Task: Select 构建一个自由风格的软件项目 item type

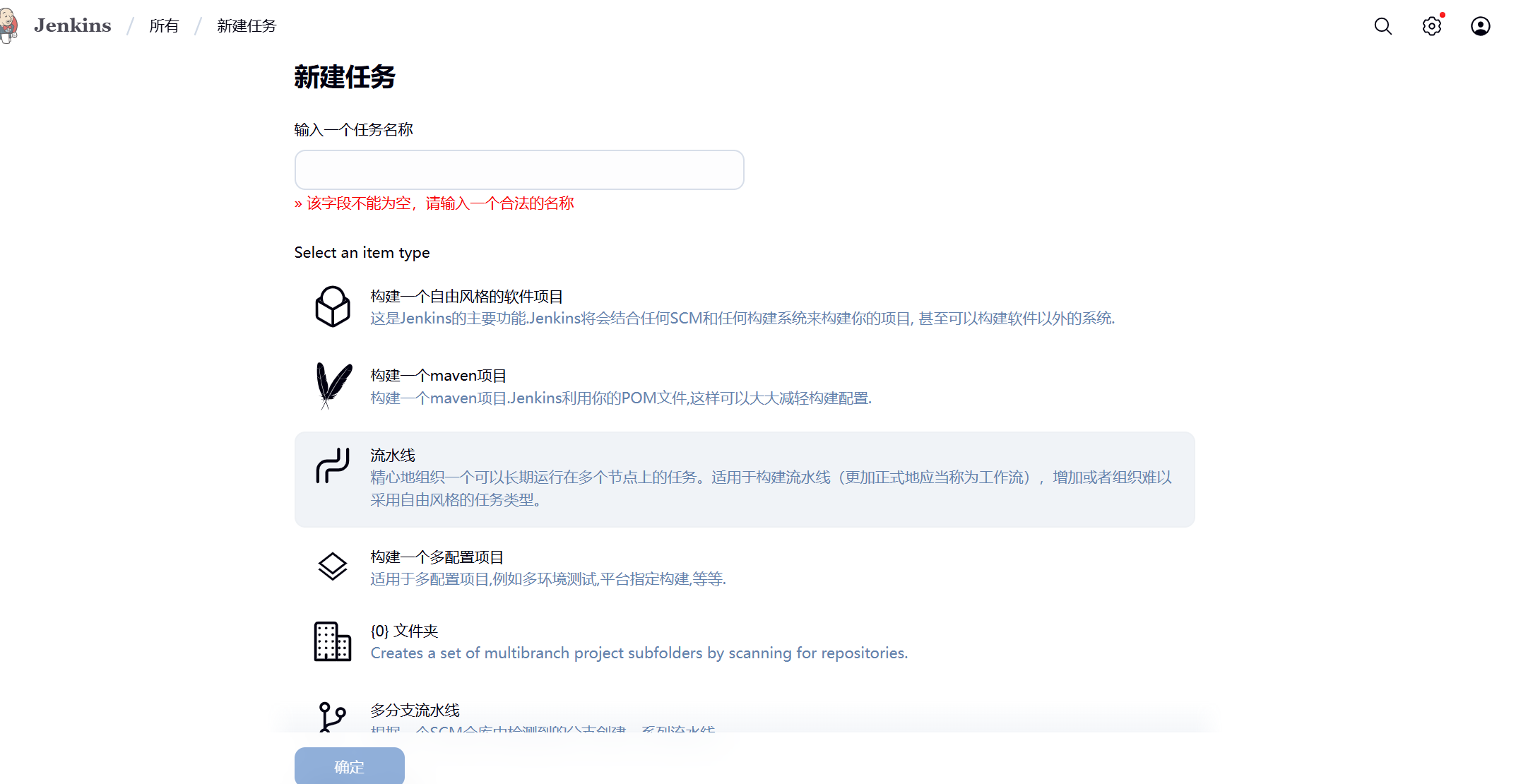Action: [466, 297]
